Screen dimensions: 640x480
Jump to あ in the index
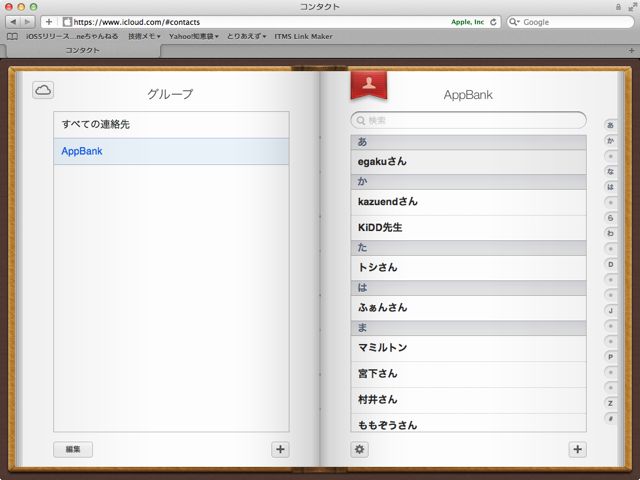click(610, 125)
